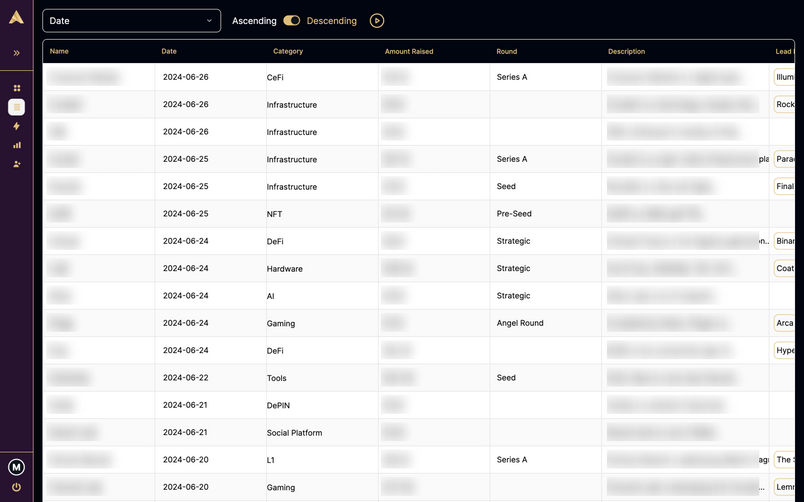Click the Amount Raised column header

pos(408,51)
